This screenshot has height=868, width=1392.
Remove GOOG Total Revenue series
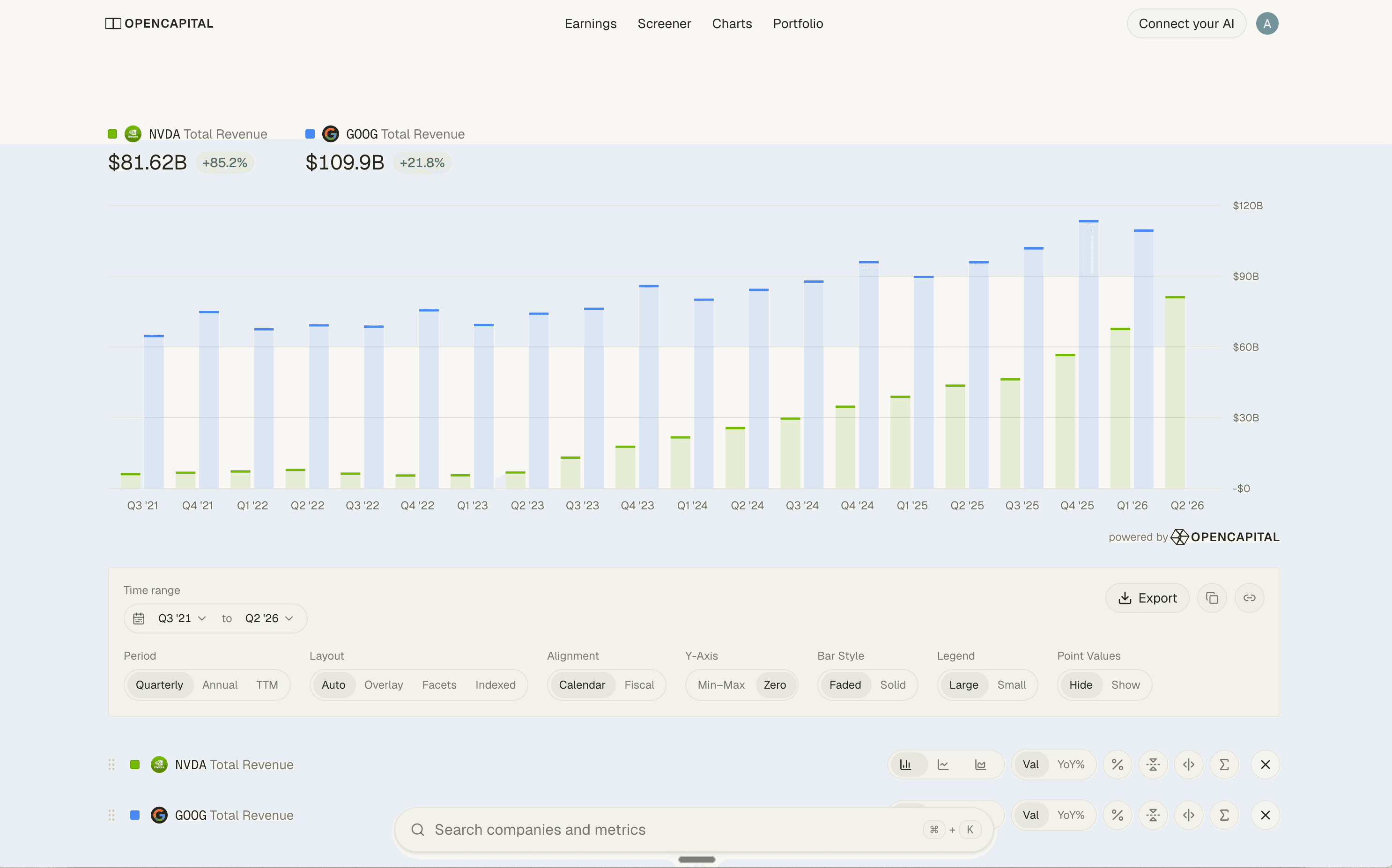tap(1265, 815)
